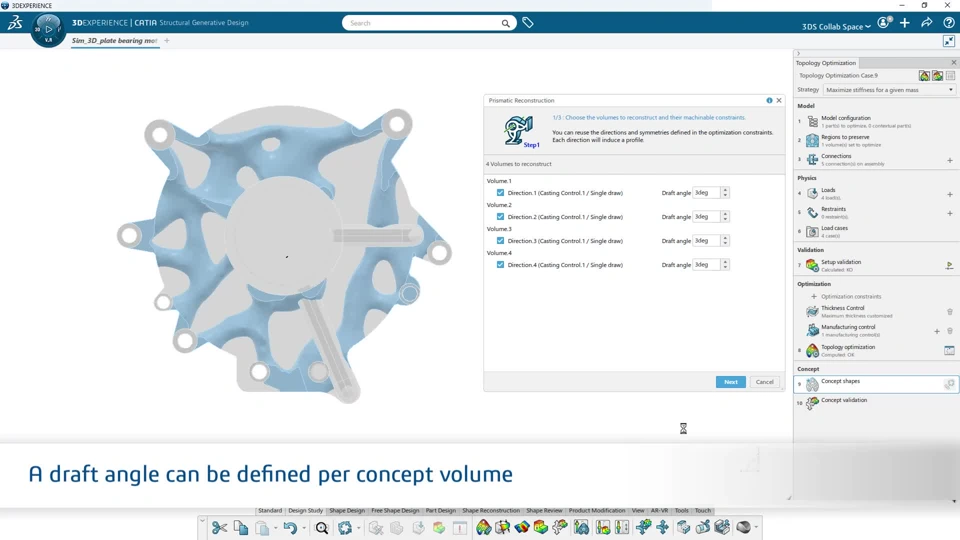
Task: Click the tag icon beside search
Action: click(528, 23)
